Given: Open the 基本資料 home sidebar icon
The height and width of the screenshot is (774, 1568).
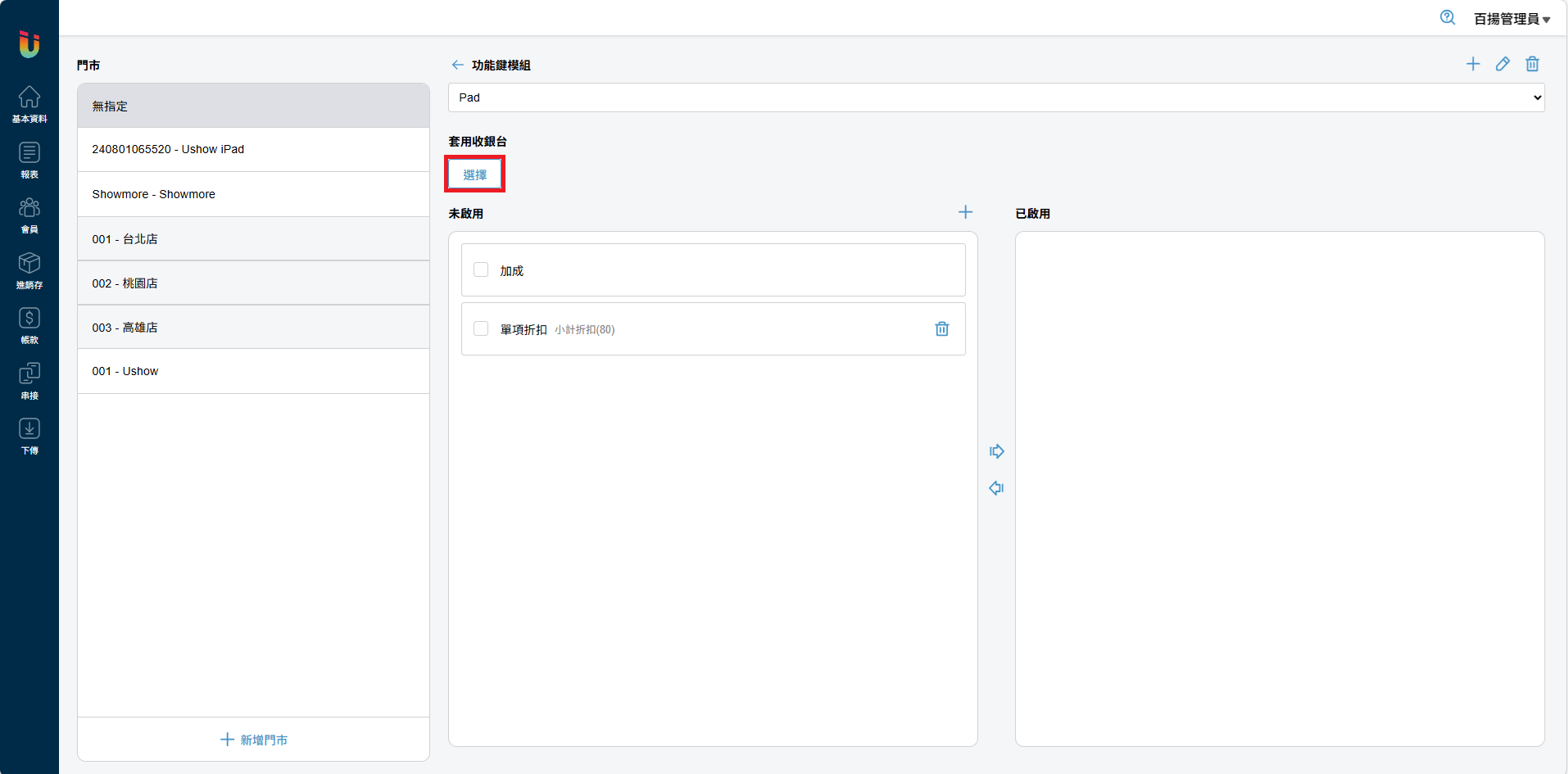Looking at the screenshot, I should coord(29,104).
